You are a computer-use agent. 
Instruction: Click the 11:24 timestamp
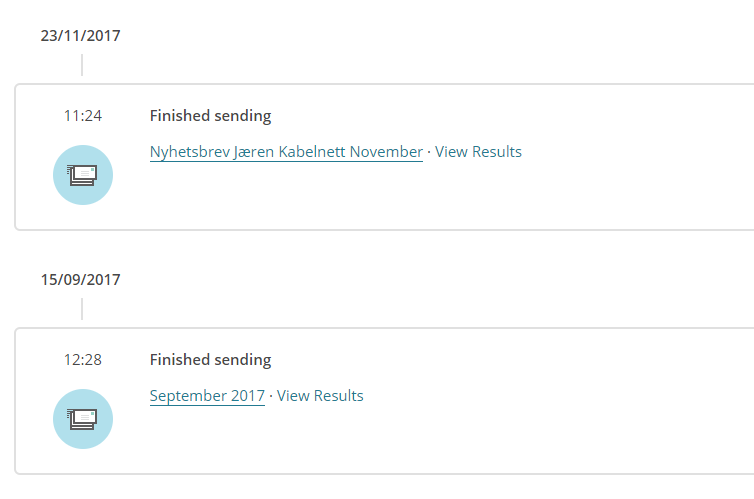[x=82, y=116]
